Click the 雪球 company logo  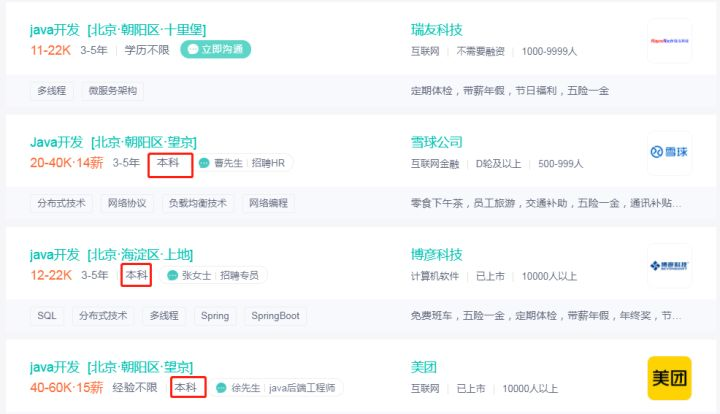(x=669, y=153)
